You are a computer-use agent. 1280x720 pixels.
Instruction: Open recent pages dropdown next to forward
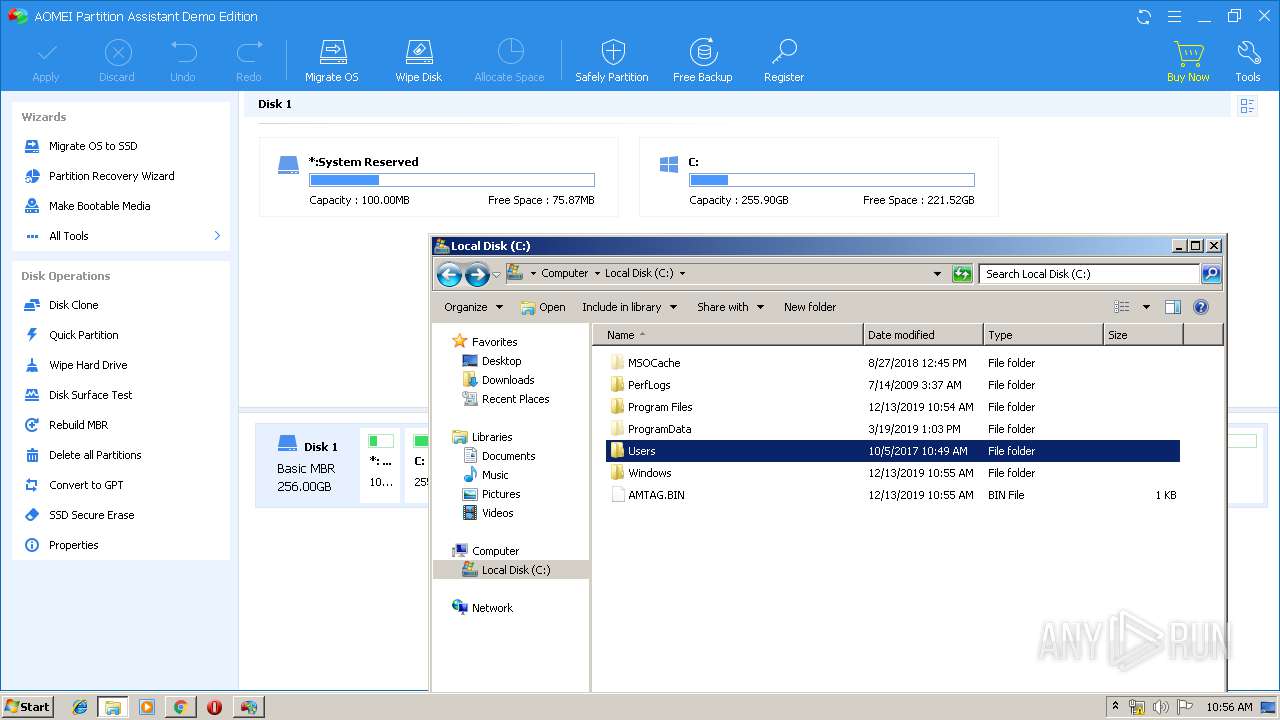[x=497, y=275]
